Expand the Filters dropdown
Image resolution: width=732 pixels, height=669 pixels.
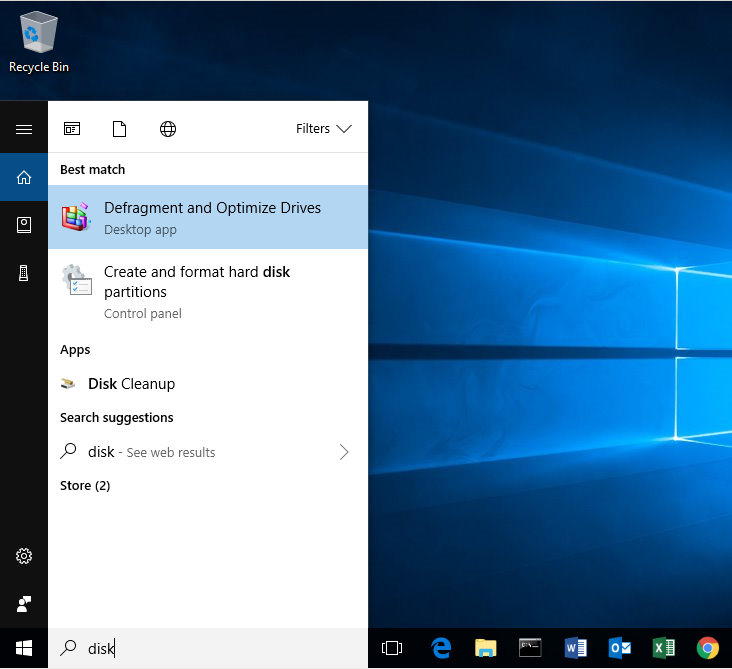tap(324, 128)
